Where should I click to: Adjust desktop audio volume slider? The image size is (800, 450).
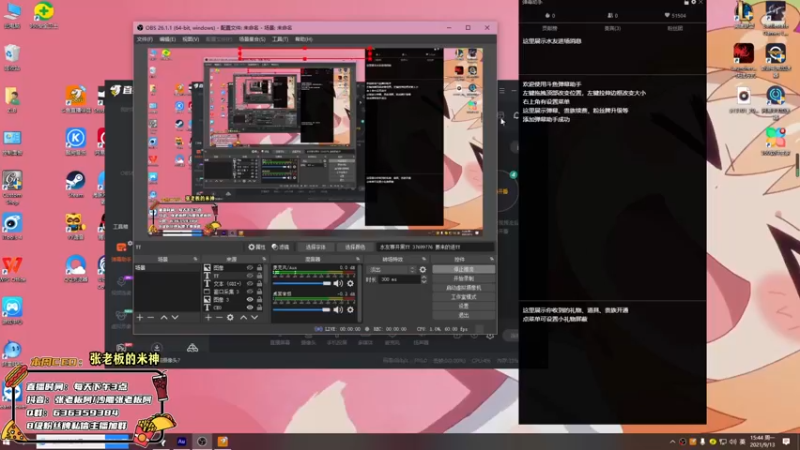point(302,309)
